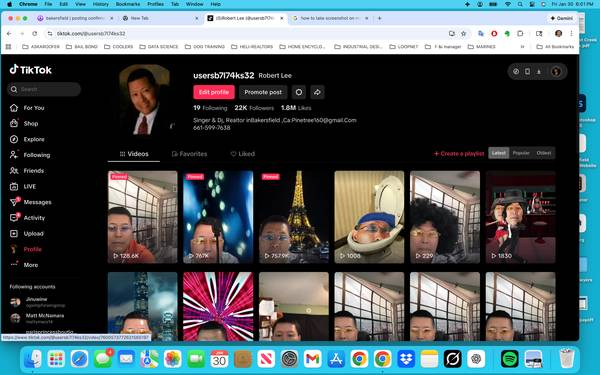Open Upload in the sidebar
The width and height of the screenshot is (600, 375).
pyautogui.click(x=26, y=233)
